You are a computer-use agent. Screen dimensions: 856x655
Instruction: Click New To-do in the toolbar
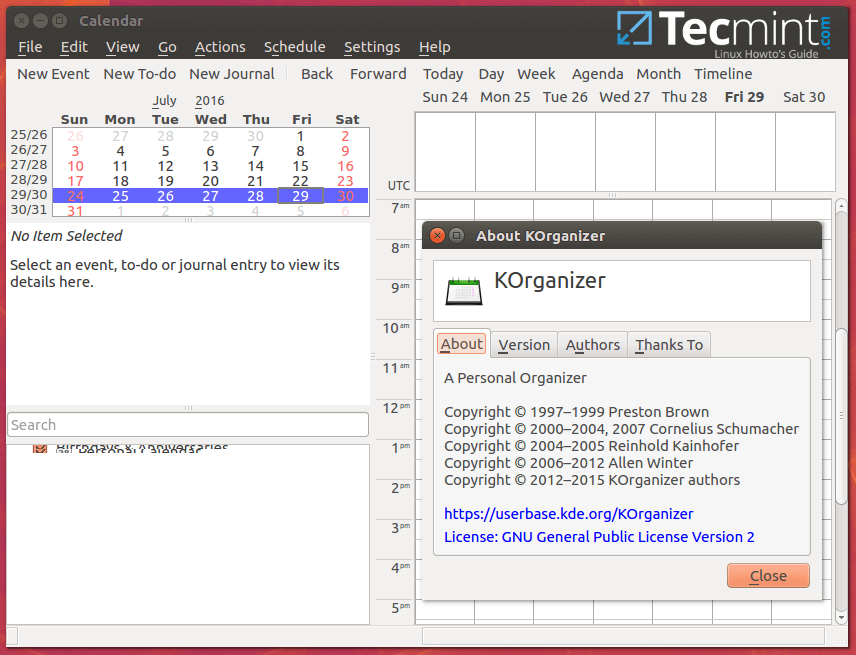140,74
